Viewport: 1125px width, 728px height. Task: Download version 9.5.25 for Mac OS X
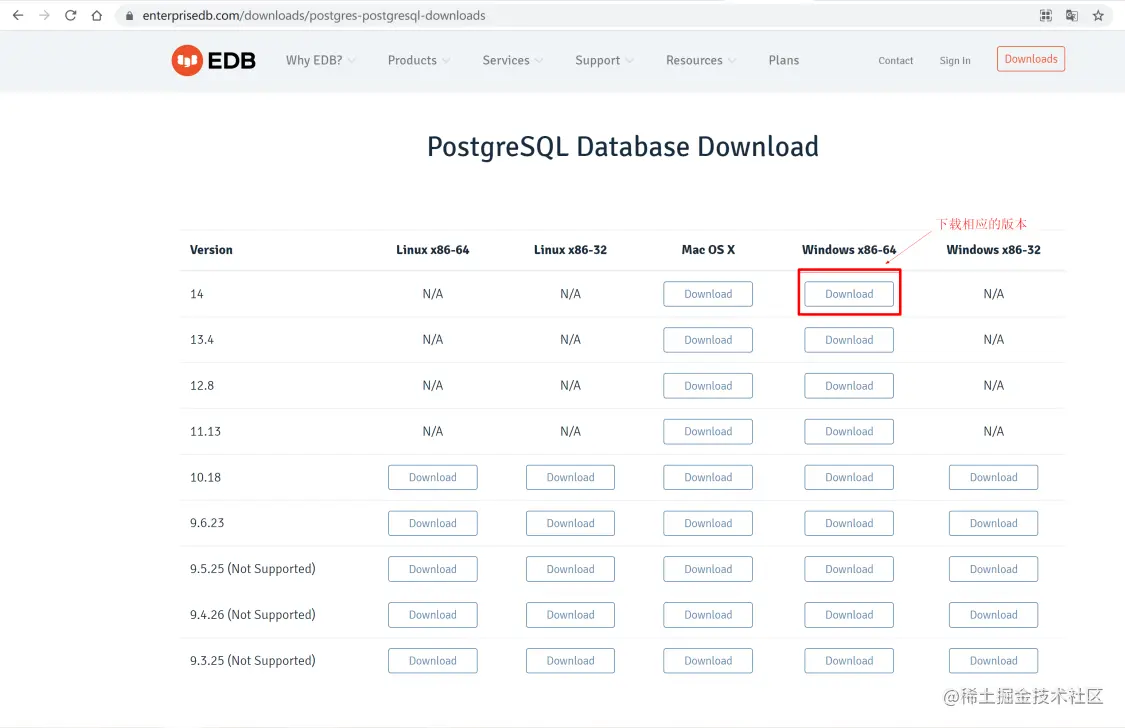pyautogui.click(x=708, y=569)
